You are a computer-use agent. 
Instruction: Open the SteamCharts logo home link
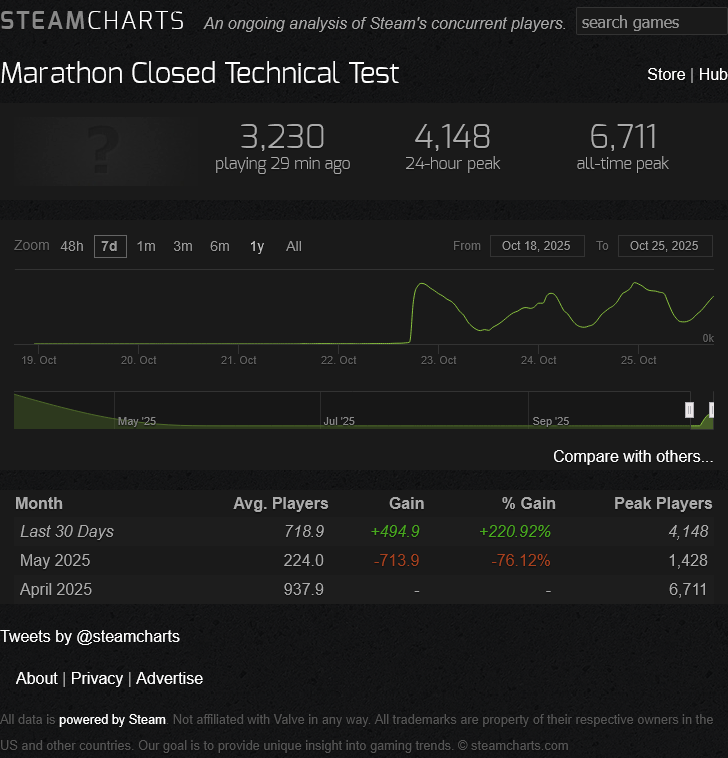click(x=92, y=21)
